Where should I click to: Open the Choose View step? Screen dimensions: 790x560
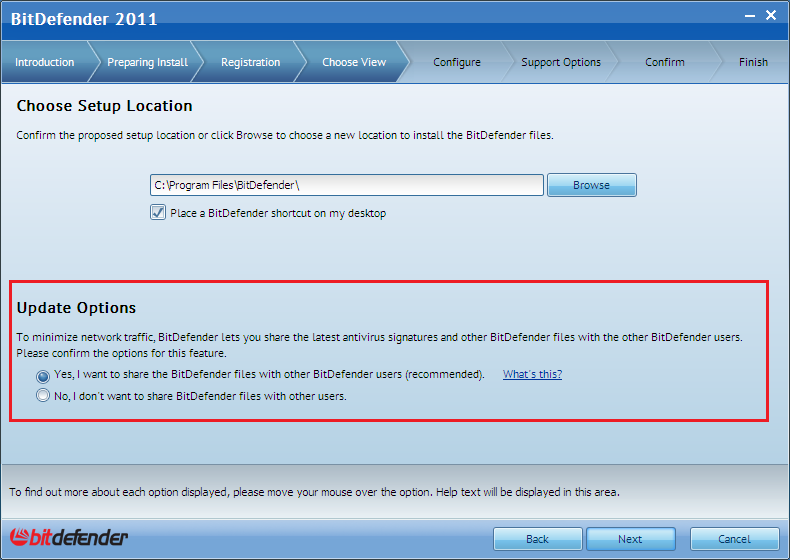click(354, 62)
